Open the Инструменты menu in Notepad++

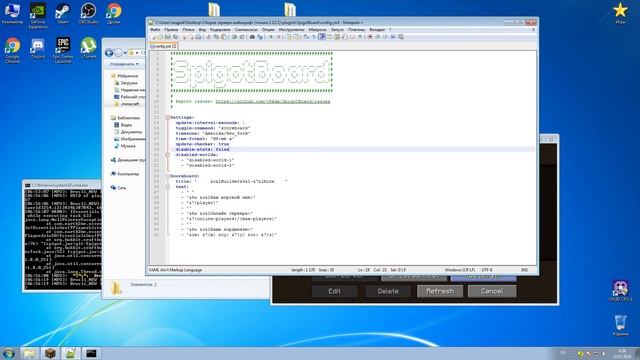click(291, 30)
